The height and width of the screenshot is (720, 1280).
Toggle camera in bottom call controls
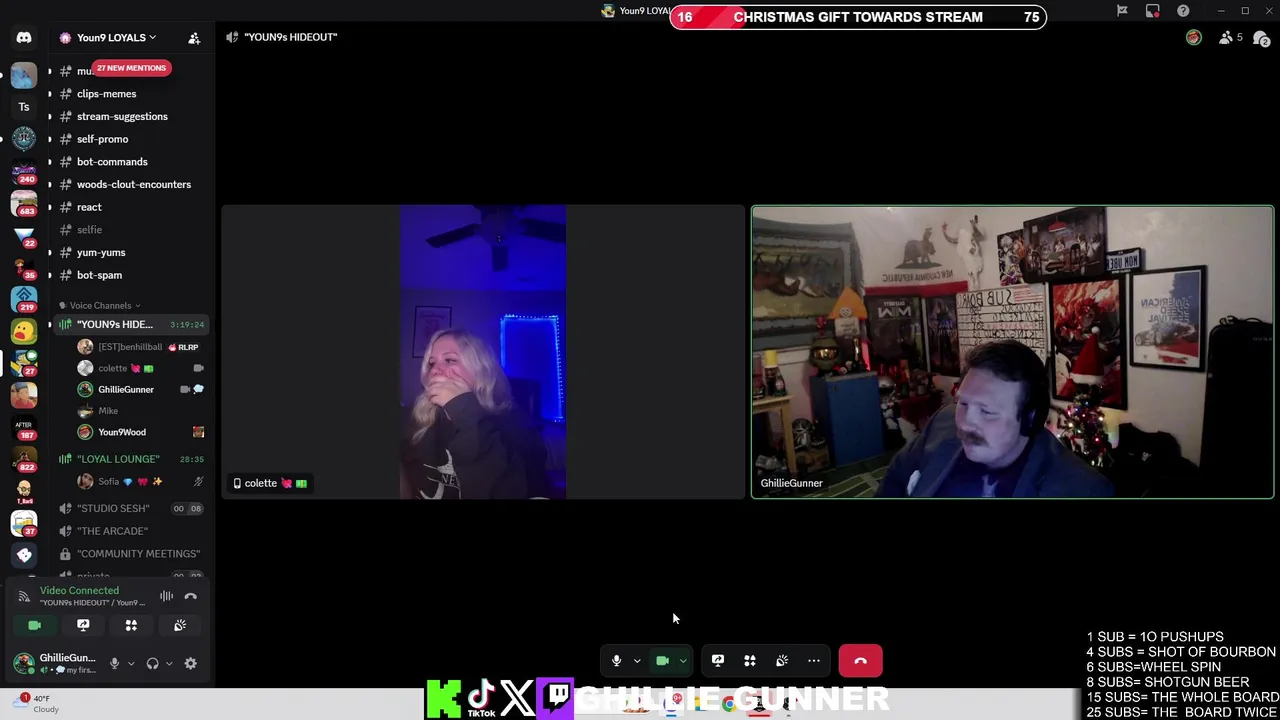coord(662,660)
